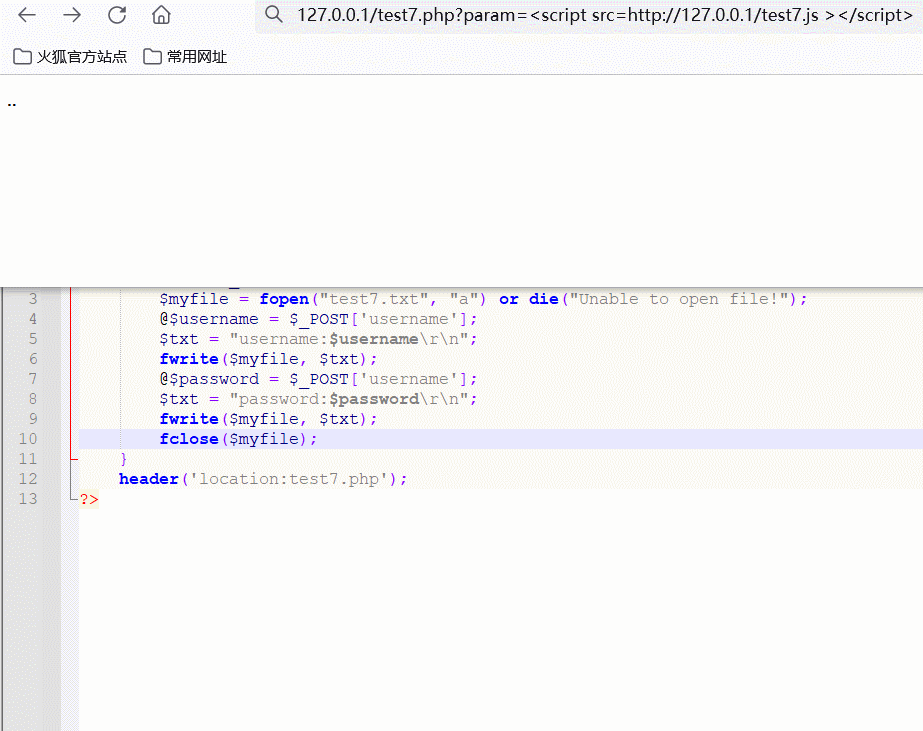
Task: Click the die keyword on line 3
Action: coord(544,299)
